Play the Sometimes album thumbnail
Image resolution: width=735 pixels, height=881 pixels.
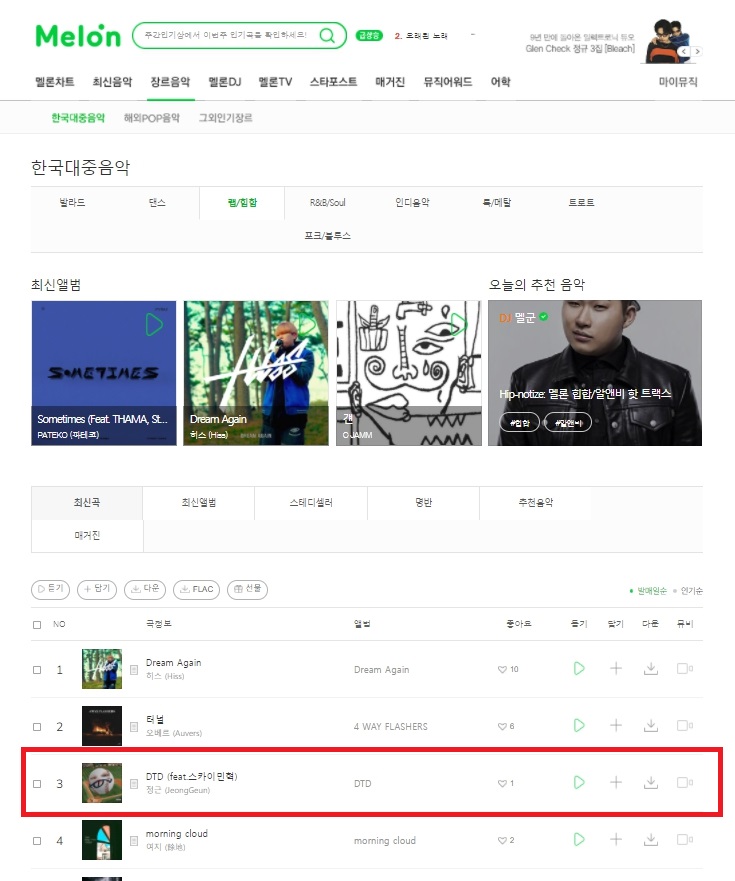(154, 325)
